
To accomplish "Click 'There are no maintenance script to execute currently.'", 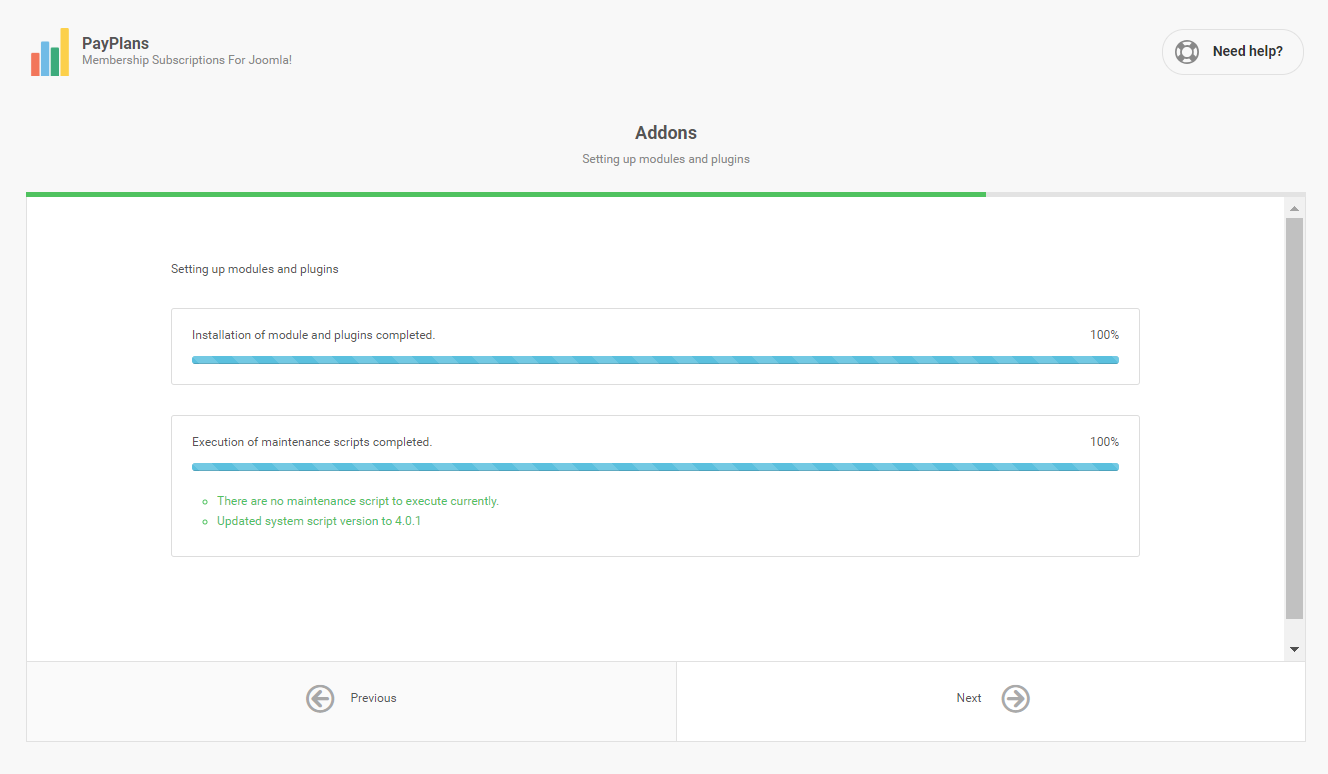I will [x=358, y=501].
